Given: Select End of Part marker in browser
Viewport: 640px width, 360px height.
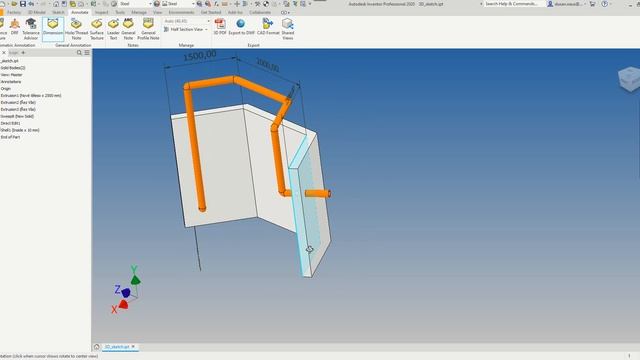Looking at the screenshot, I should 10,137.
